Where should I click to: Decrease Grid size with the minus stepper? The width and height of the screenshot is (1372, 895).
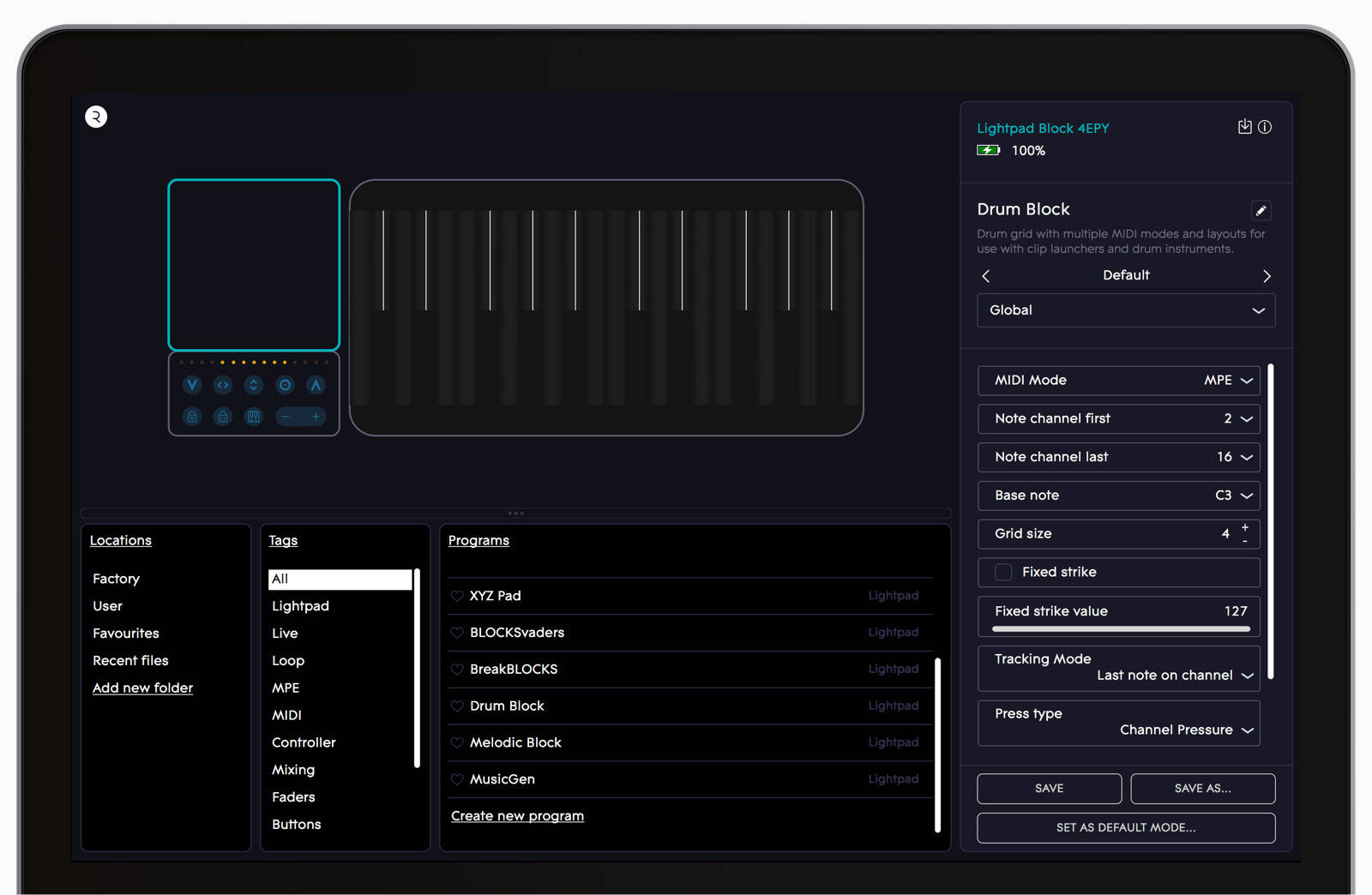coord(1245,541)
